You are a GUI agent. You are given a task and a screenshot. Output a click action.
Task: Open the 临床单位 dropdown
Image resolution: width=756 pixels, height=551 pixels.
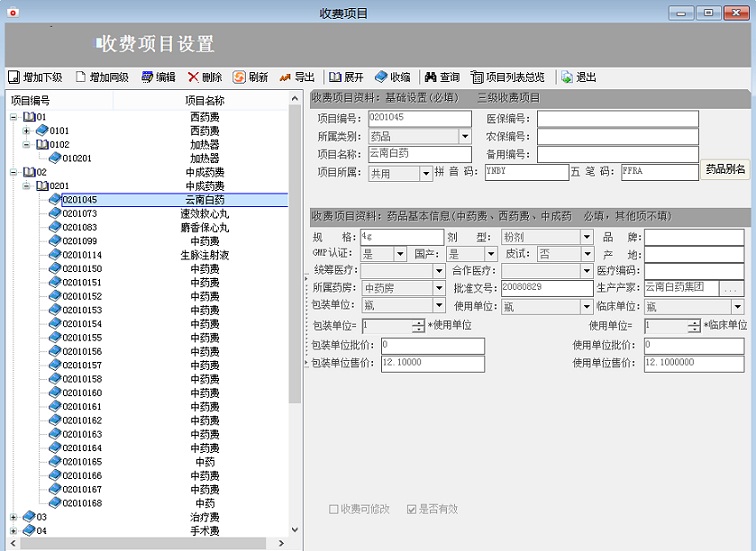coord(738,307)
